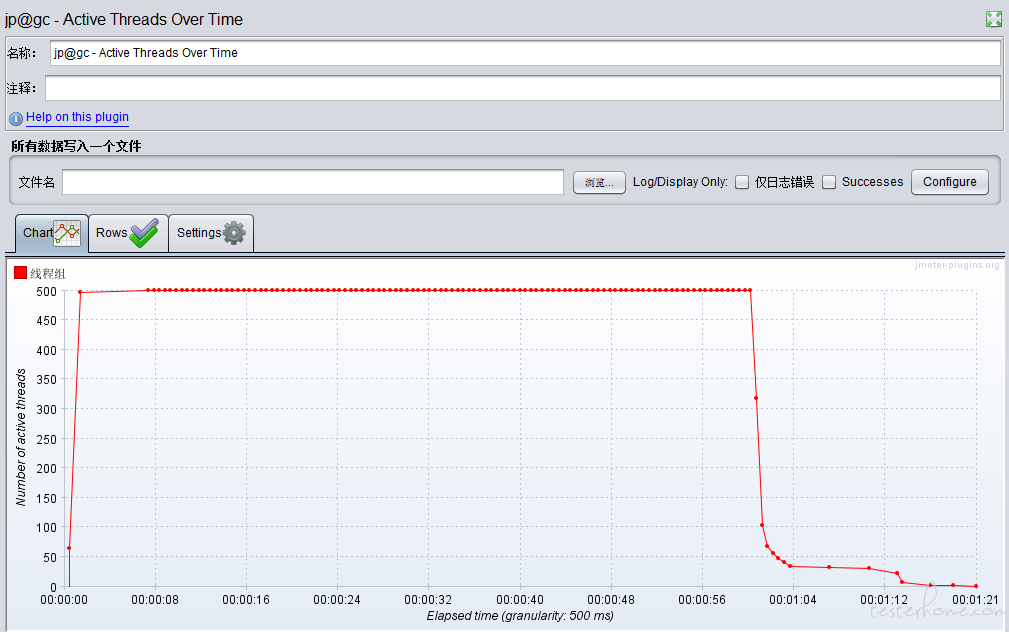The width and height of the screenshot is (1009, 632).
Task: Focus the 名称 name text field
Action: click(524, 53)
